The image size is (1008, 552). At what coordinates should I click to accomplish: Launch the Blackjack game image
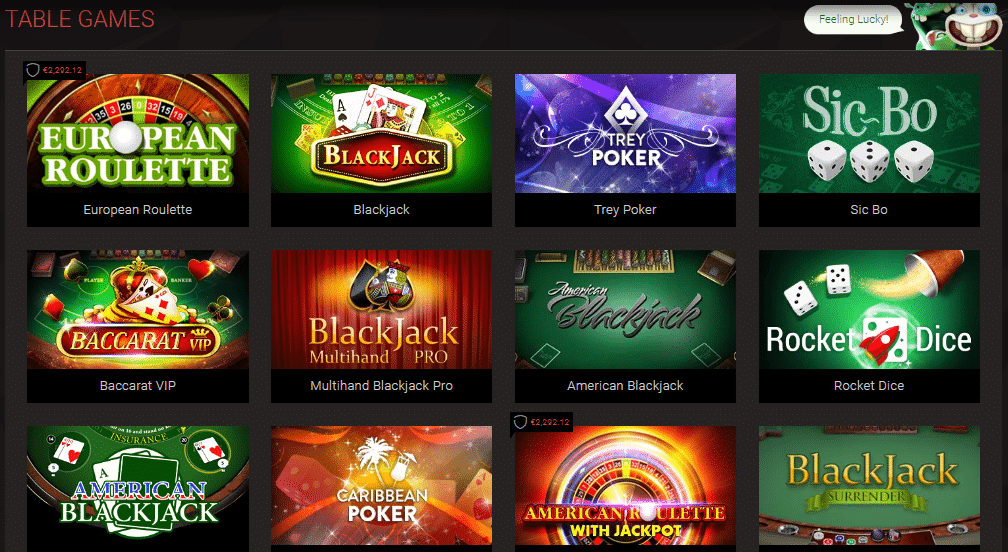coord(381,133)
